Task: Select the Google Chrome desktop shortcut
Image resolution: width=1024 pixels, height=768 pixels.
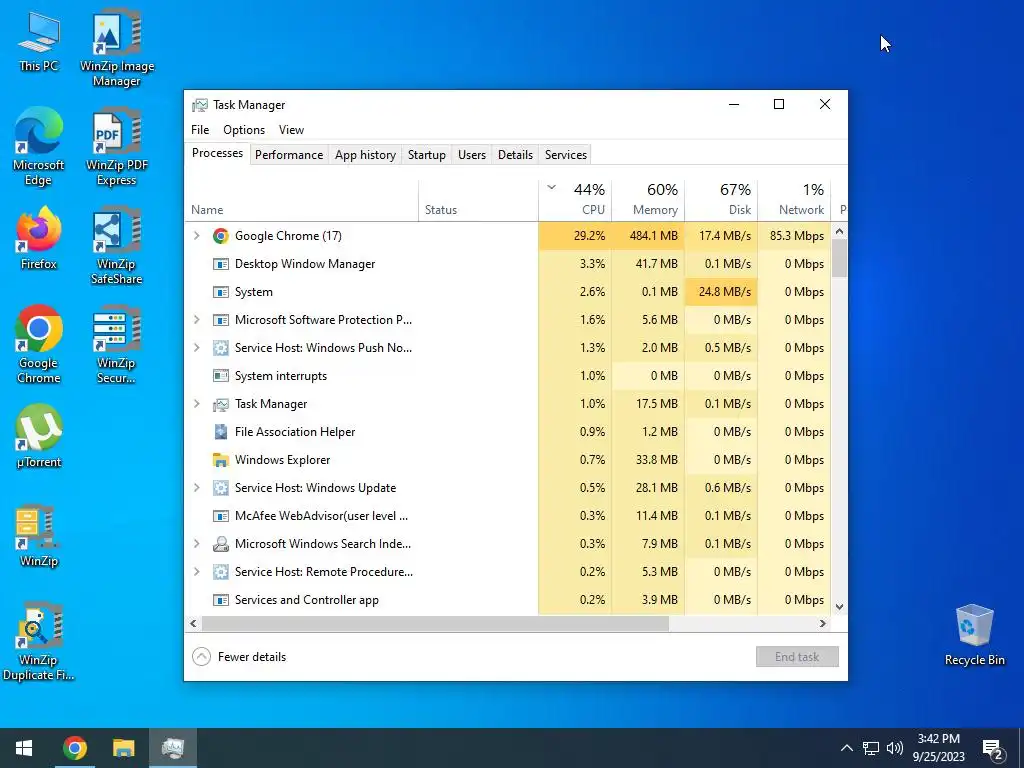Action: [39, 344]
